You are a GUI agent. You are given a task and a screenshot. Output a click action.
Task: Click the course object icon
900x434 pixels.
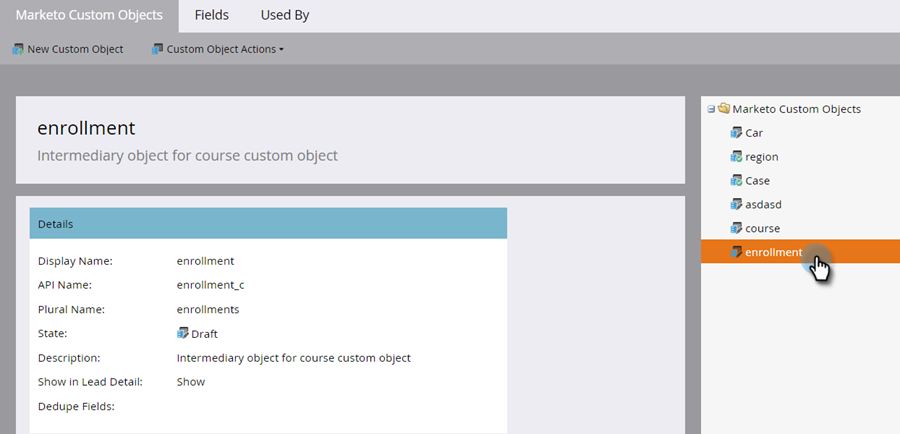(x=737, y=228)
